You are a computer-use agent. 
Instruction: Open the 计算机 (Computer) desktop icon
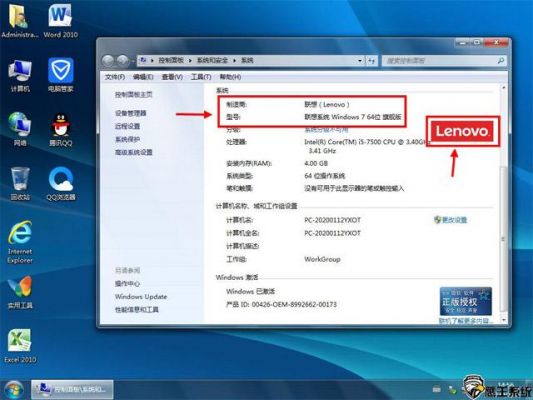click(x=20, y=75)
